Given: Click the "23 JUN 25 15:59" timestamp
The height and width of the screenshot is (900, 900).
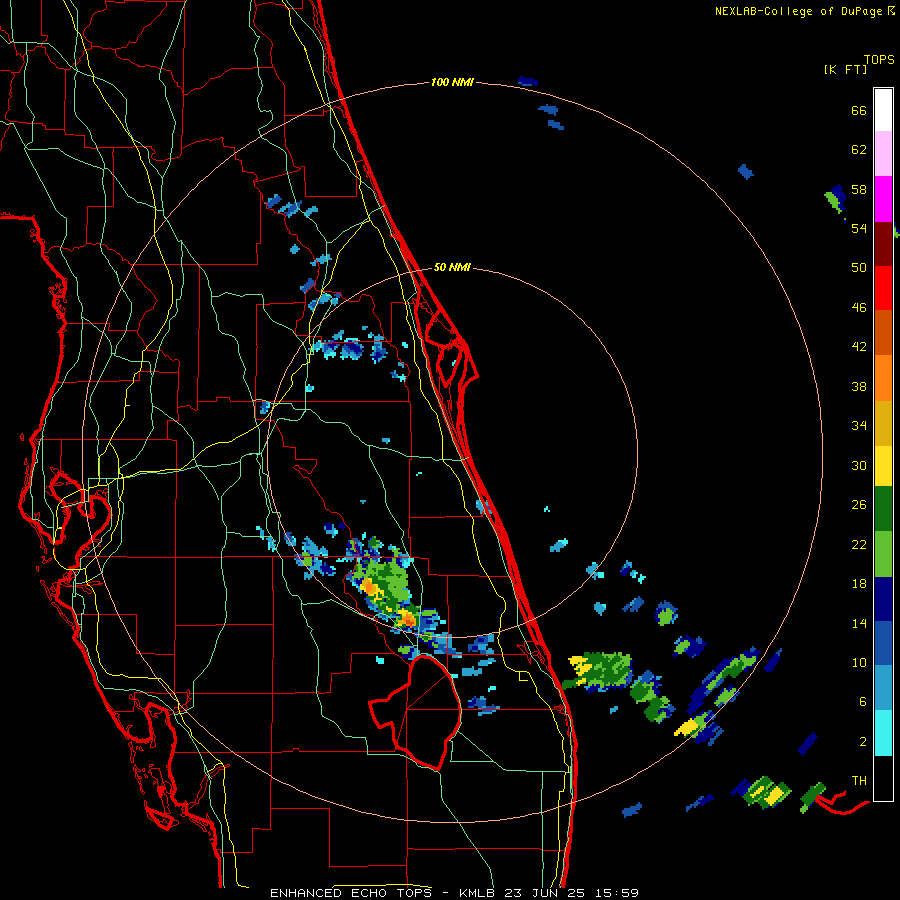Looking at the screenshot, I should (x=571, y=893).
